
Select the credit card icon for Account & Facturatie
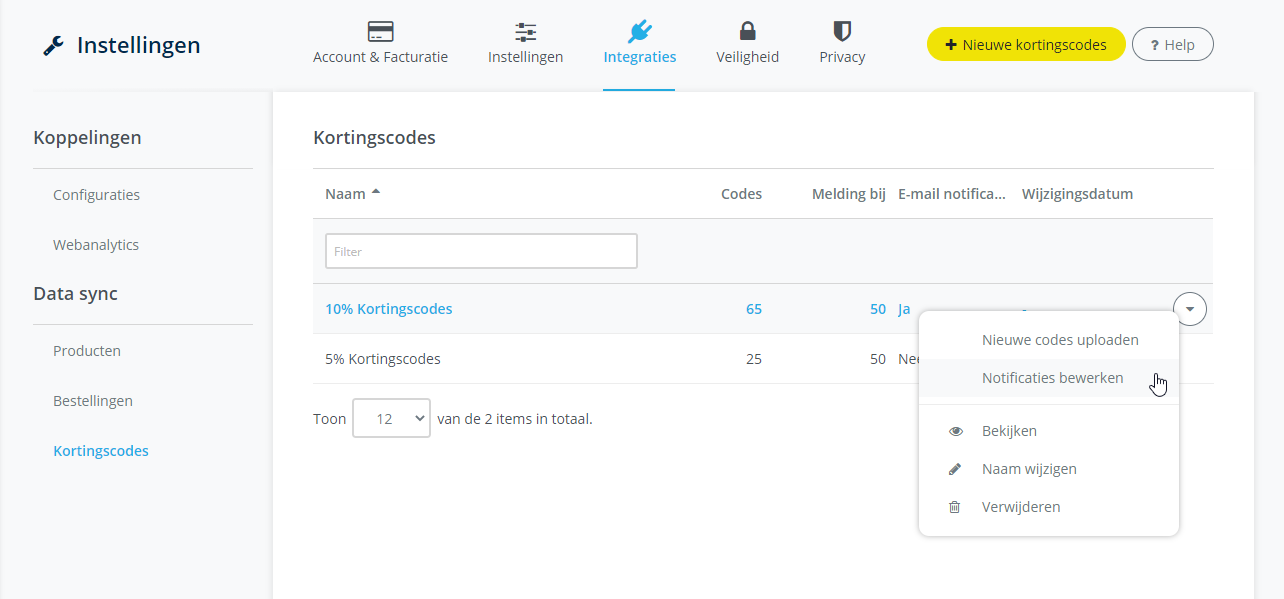click(x=380, y=30)
